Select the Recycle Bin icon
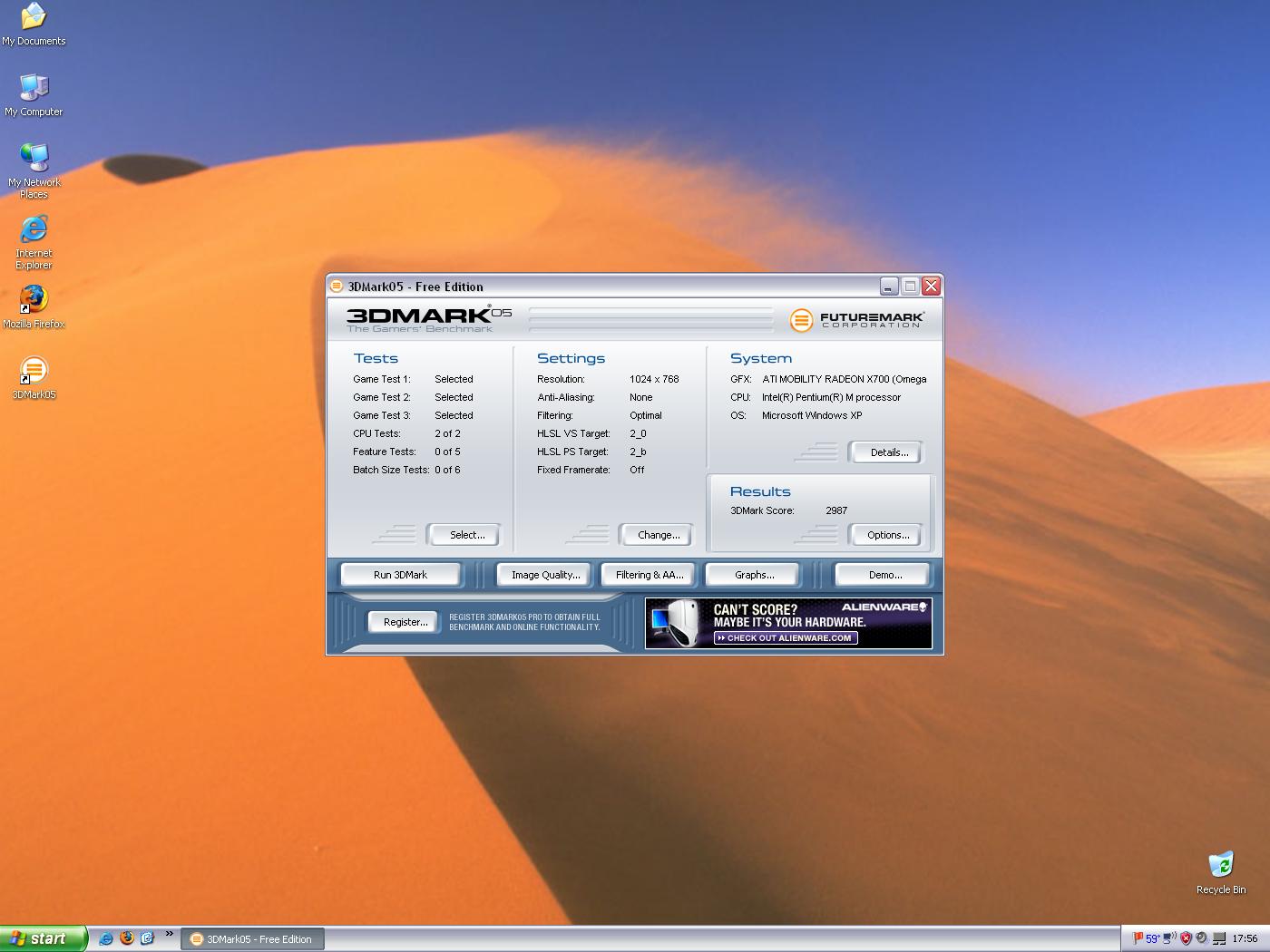 point(1221,873)
